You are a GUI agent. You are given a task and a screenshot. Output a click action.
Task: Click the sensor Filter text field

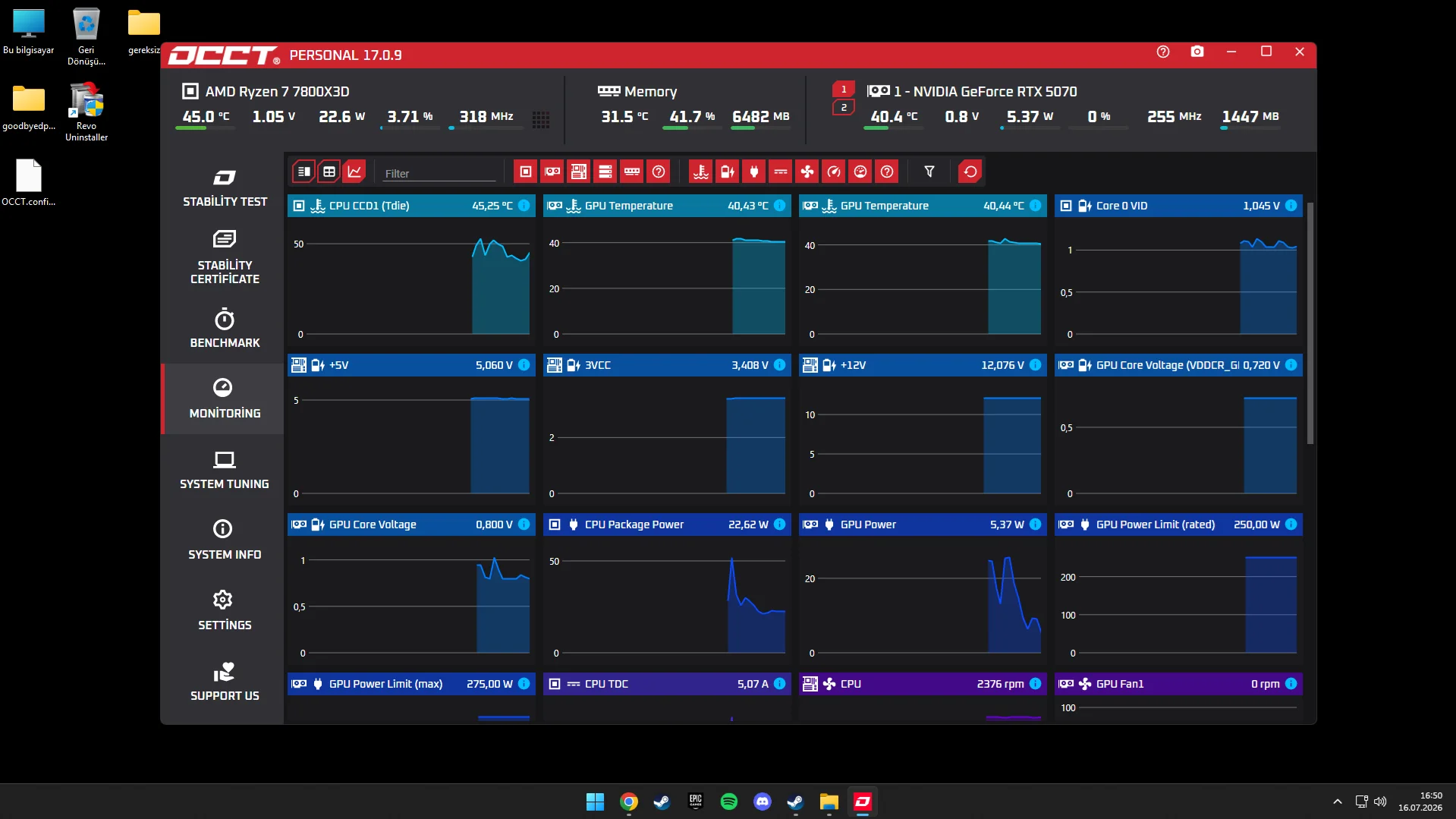coord(440,173)
